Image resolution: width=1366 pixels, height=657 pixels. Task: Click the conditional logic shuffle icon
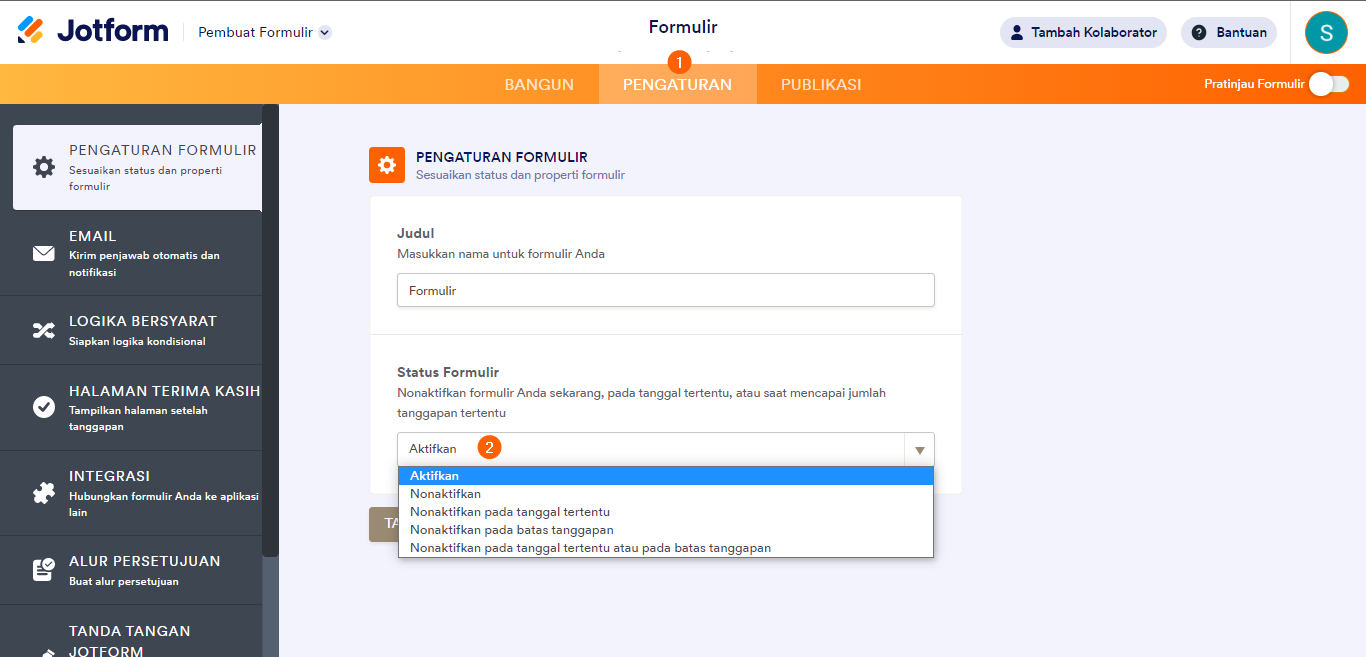point(44,330)
